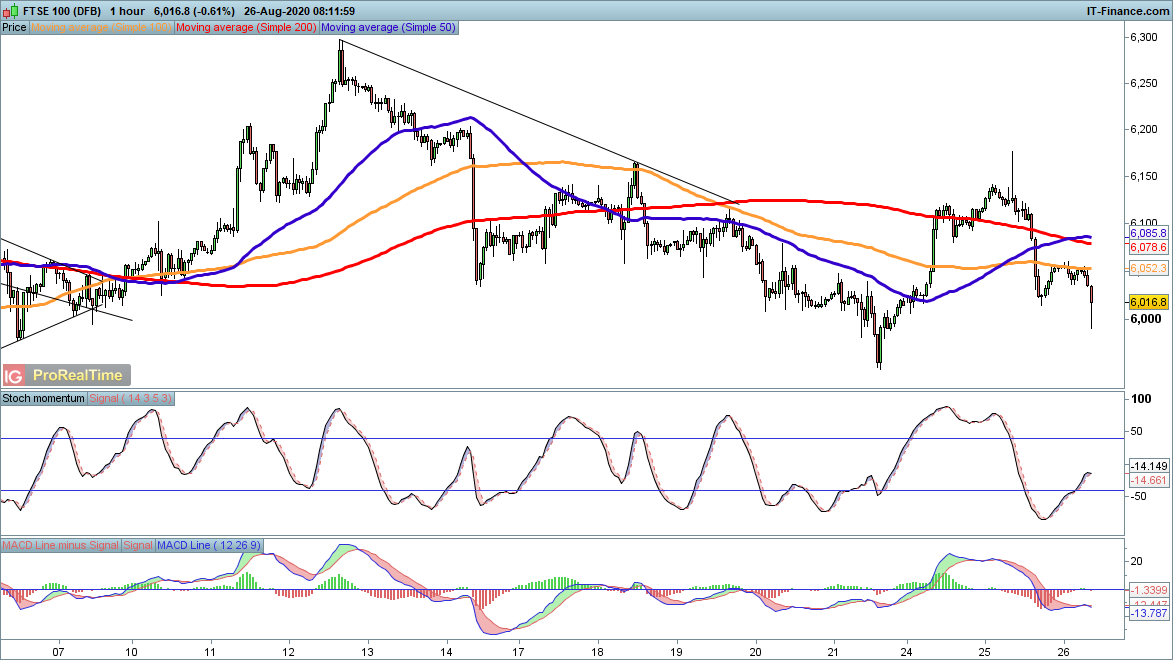This screenshot has height=660, width=1173.
Task: Click MACD Line minus Signal label
Action: coord(61,545)
